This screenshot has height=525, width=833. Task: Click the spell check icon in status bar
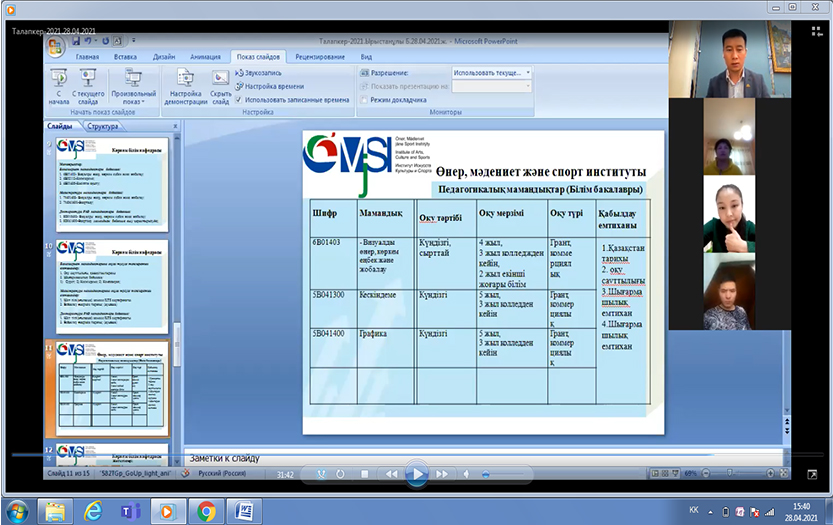click(x=185, y=473)
